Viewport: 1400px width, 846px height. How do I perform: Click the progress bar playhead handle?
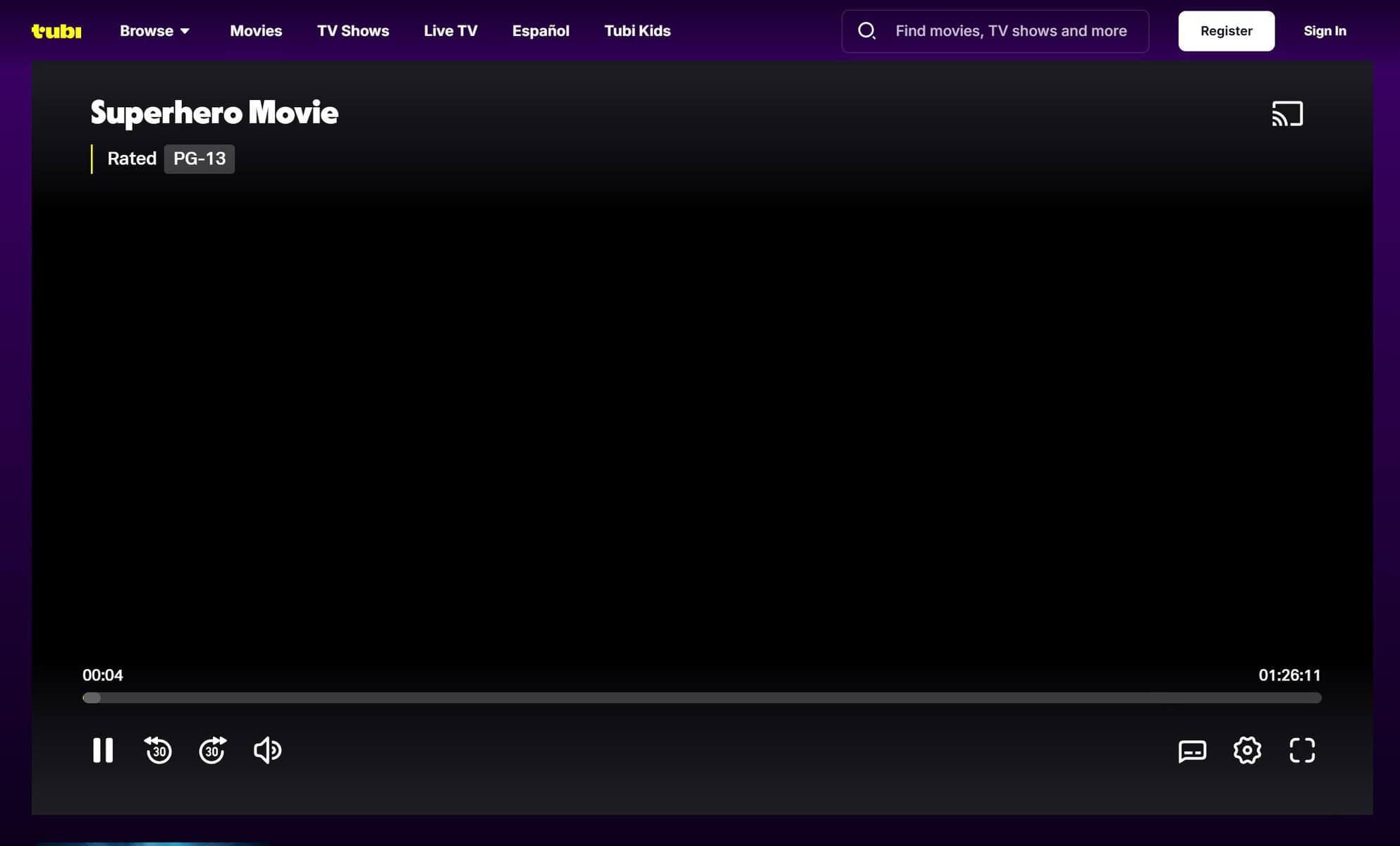click(92, 698)
